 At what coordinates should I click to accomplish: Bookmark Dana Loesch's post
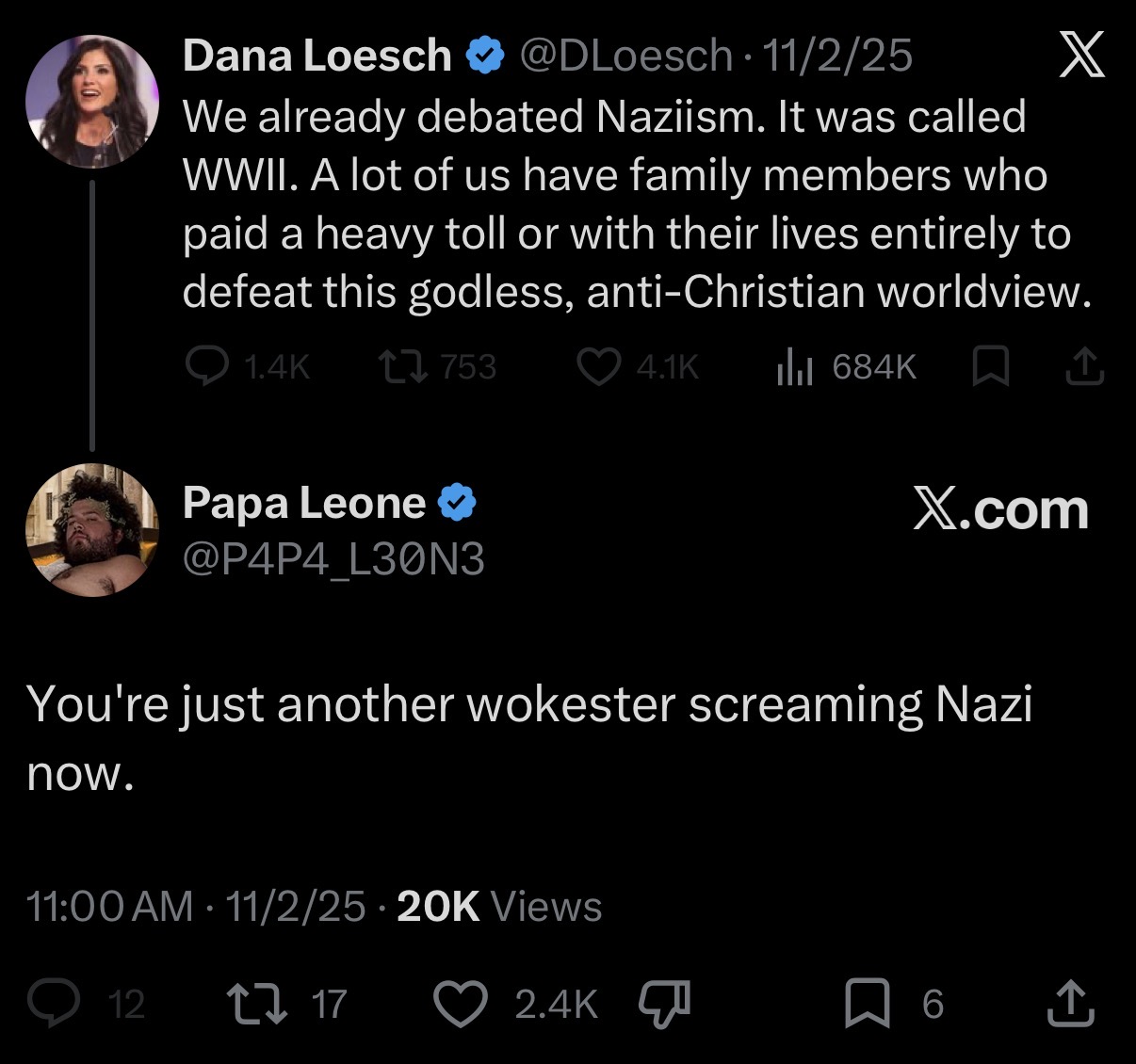[990, 367]
